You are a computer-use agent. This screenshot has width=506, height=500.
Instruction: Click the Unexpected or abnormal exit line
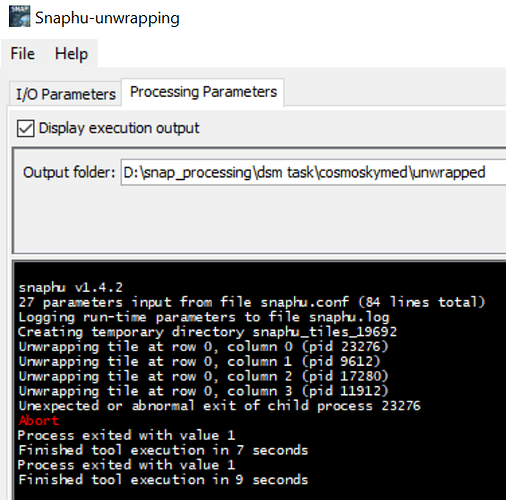tap(219, 406)
